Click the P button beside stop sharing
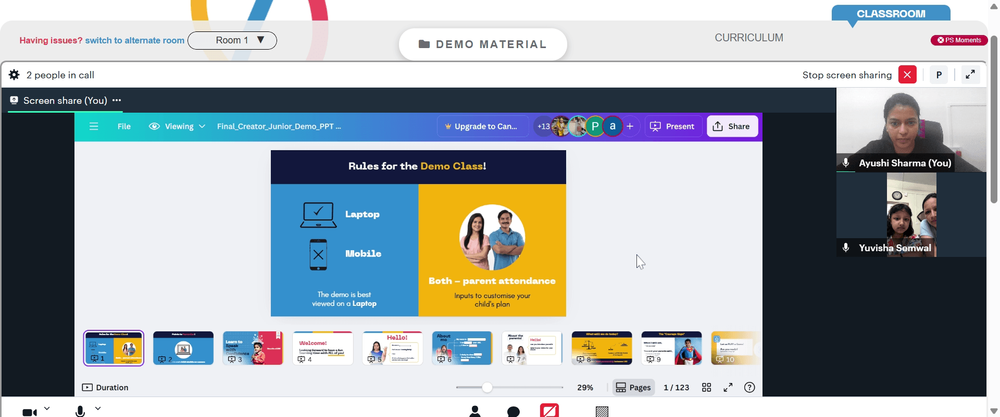1000x417 pixels. [939, 75]
